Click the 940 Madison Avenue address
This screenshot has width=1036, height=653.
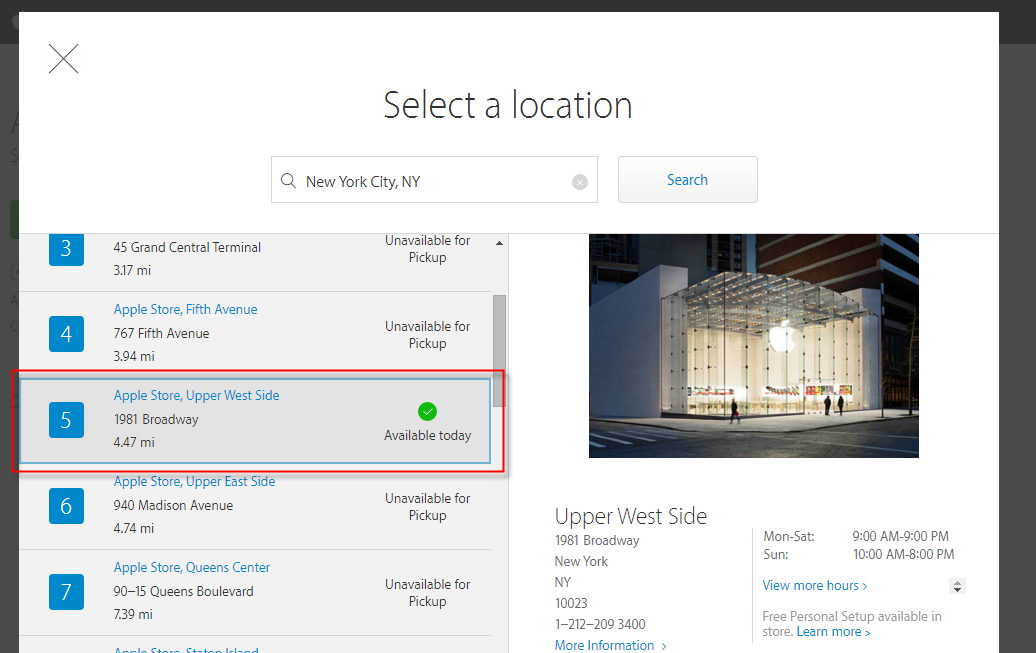(x=173, y=505)
